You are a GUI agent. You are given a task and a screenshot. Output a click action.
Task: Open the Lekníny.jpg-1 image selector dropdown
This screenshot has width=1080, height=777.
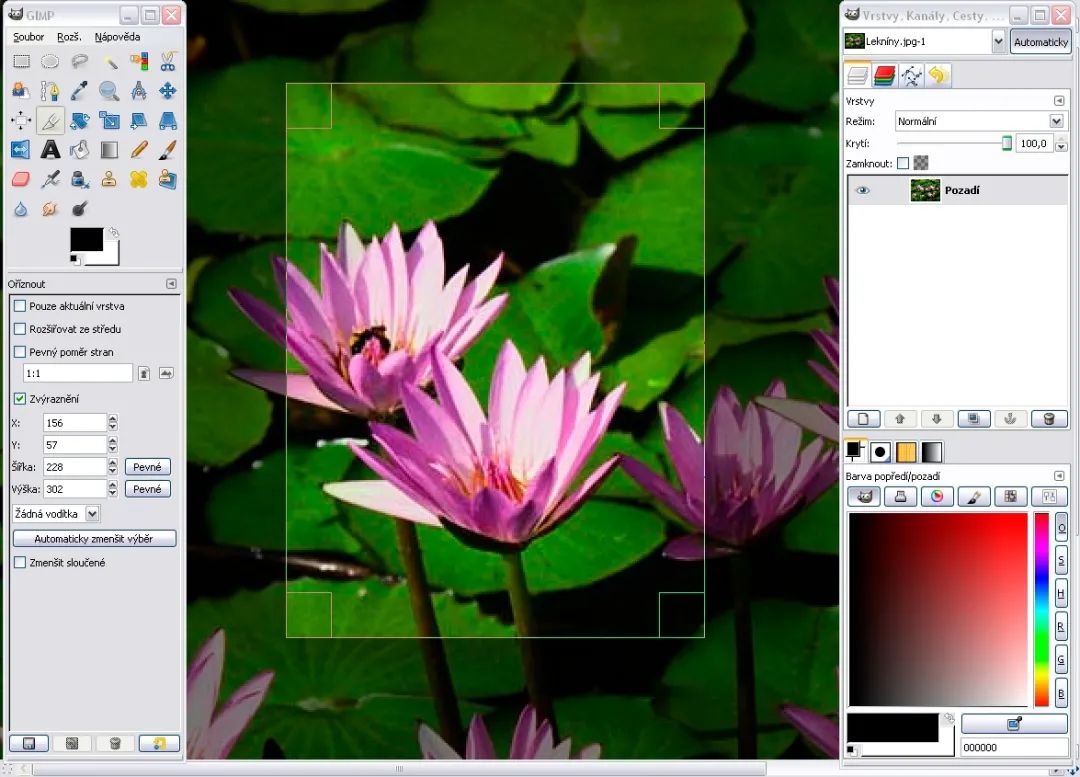coord(1001,41)
